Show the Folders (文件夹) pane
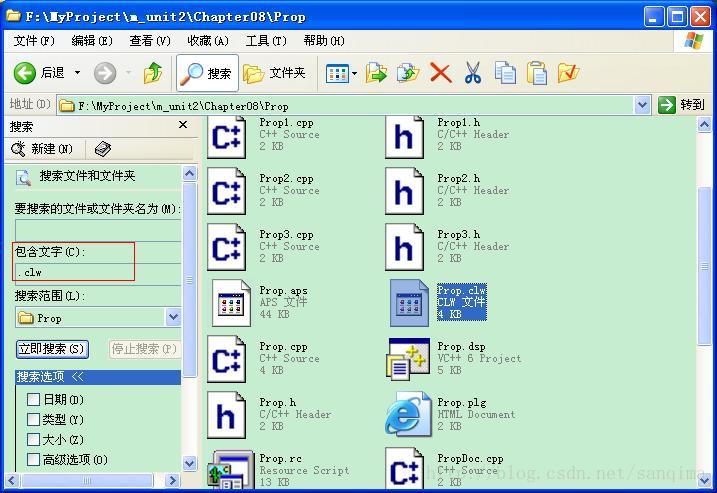Image resolution: width=717 pixels, height=493 pixels. 274,73
